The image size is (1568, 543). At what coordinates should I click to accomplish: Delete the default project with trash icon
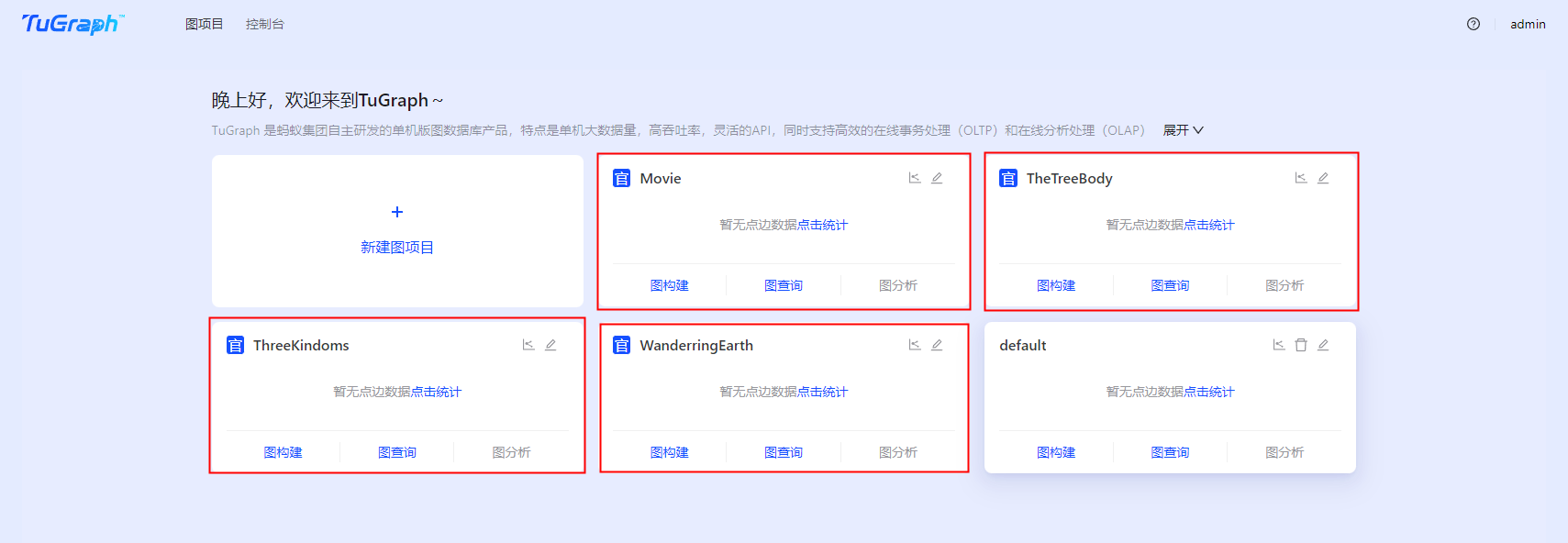pos(1301,345)
